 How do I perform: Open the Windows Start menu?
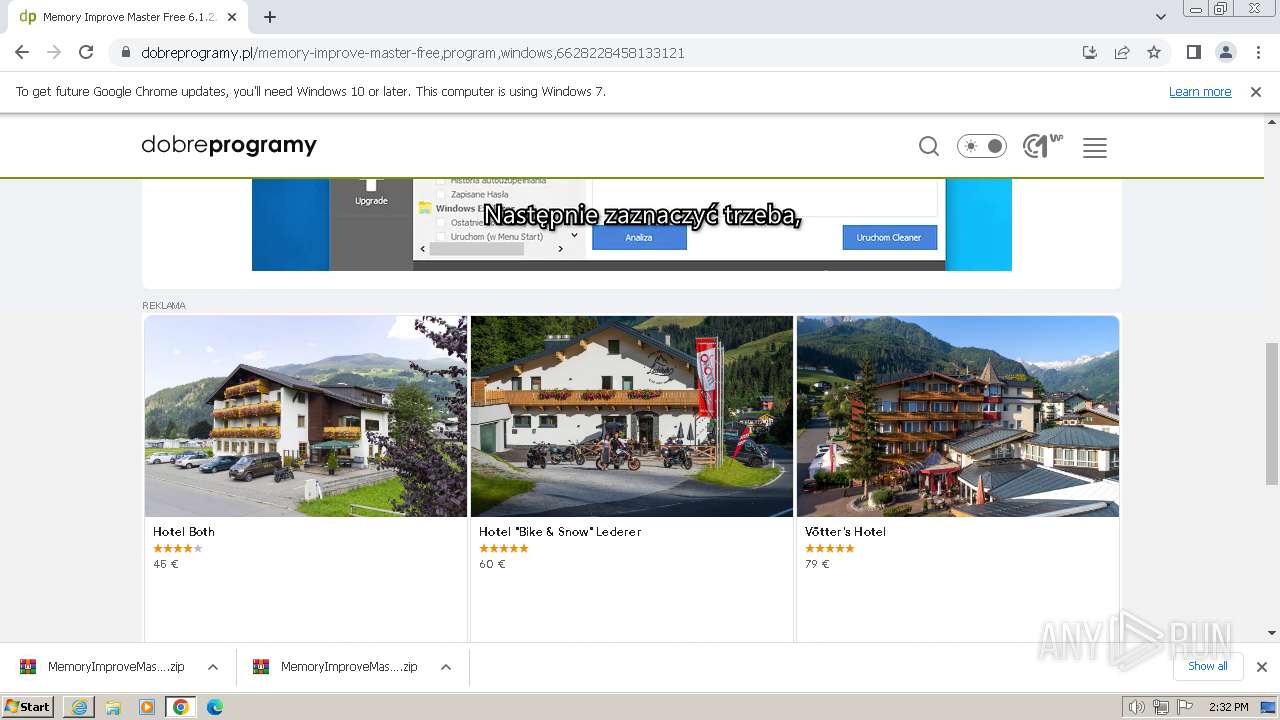tap(28, 707)
